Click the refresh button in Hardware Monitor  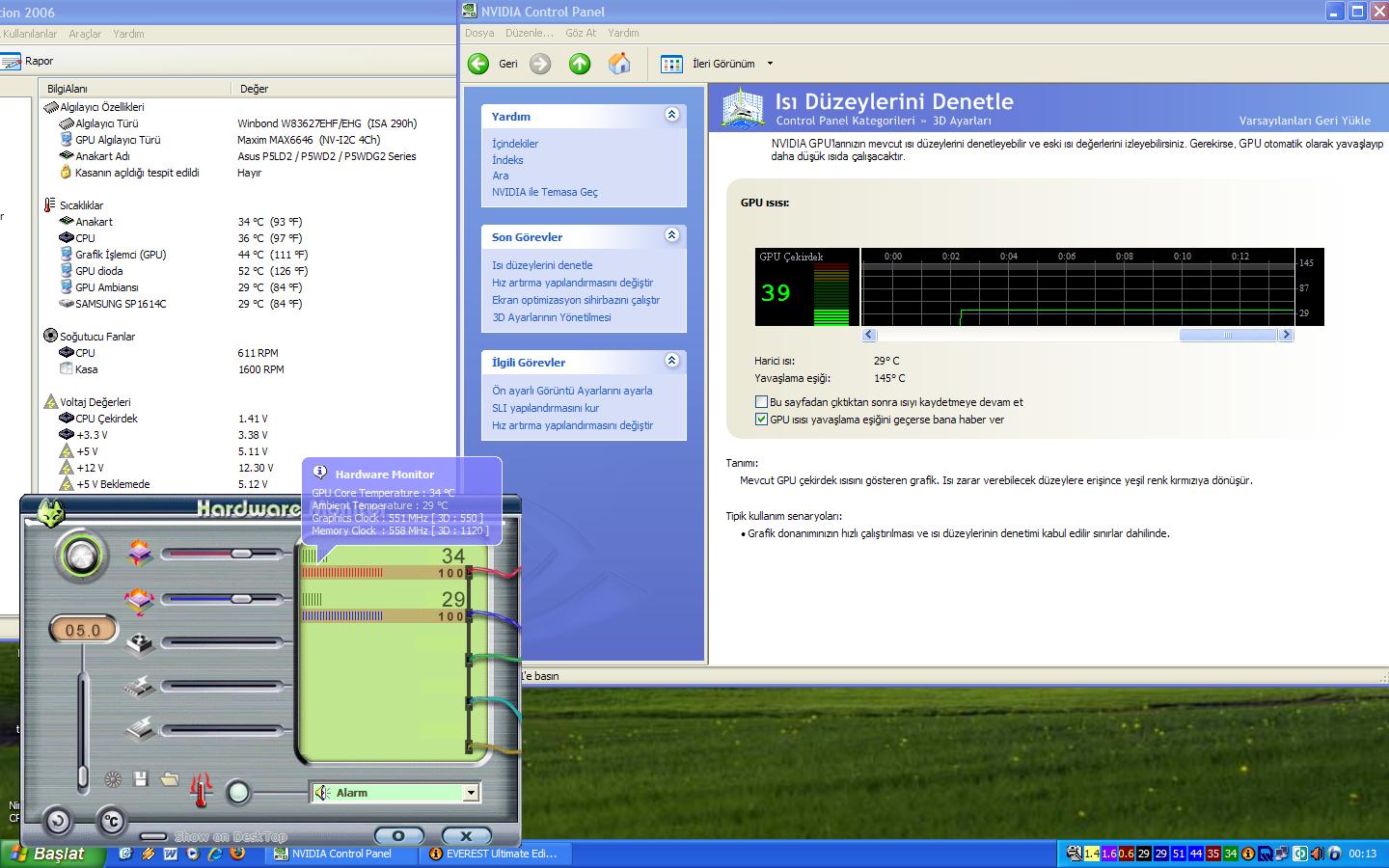pos(58,822)
